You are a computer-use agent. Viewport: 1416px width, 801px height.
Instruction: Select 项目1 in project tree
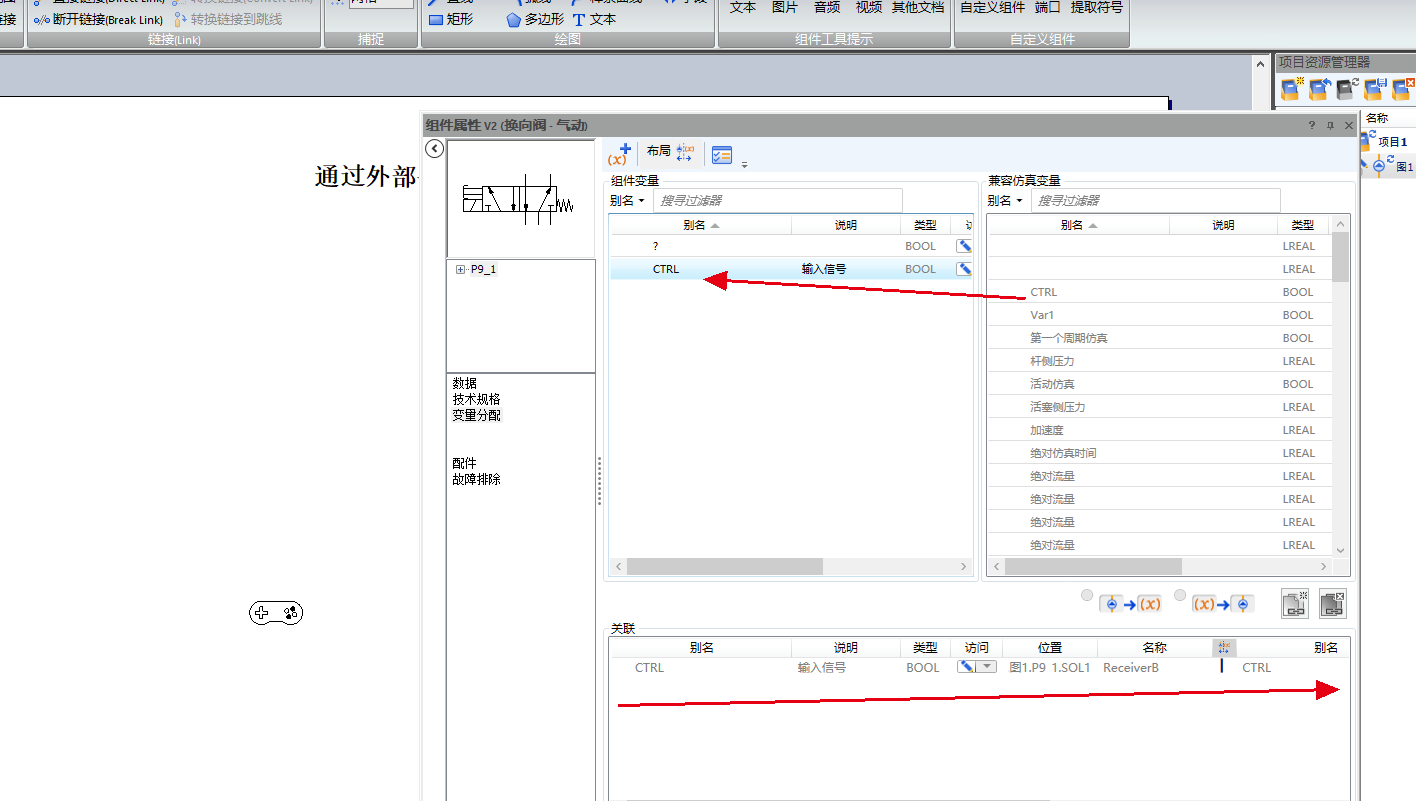tap(1392, 142)
